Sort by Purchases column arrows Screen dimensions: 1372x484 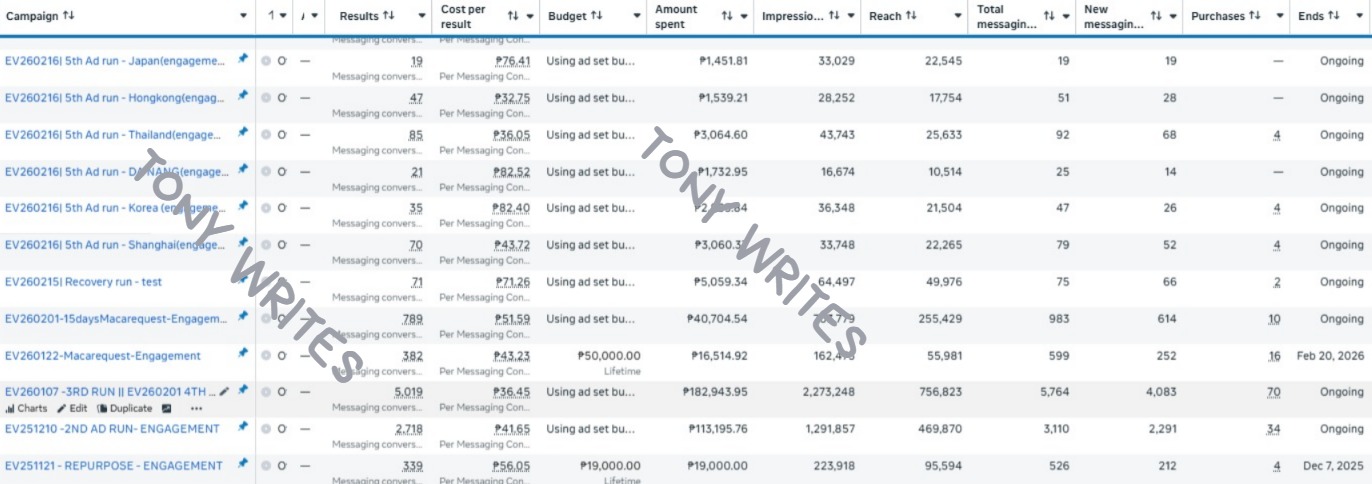1254,16
